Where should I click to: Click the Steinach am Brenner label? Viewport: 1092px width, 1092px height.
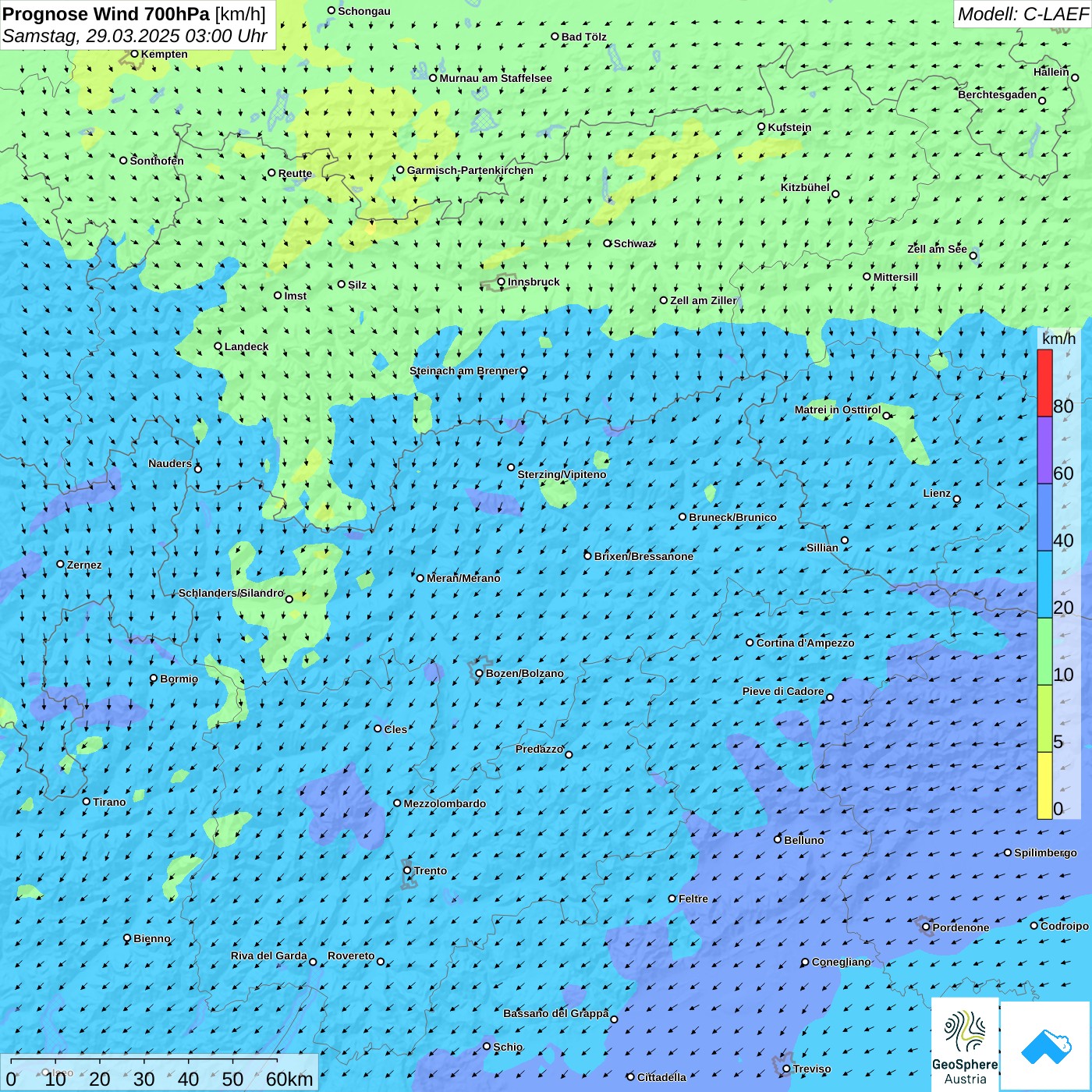[463, 370]
